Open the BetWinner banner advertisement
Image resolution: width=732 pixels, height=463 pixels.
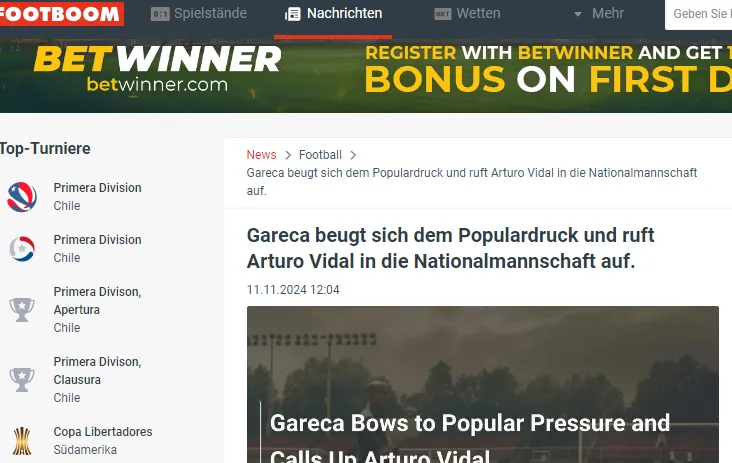point(366,76)
